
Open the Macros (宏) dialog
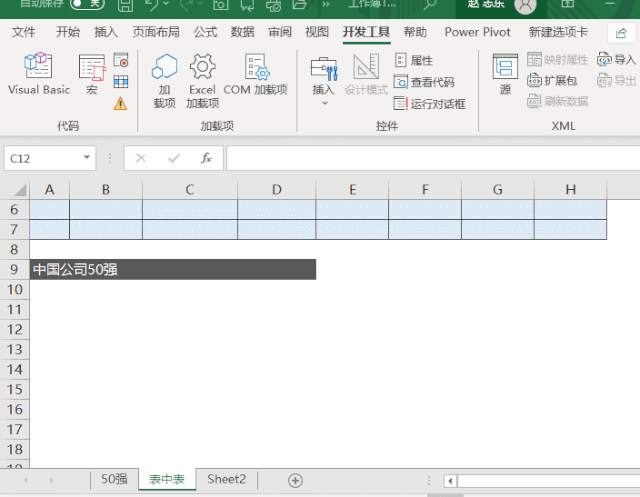[x=92, y=73]
